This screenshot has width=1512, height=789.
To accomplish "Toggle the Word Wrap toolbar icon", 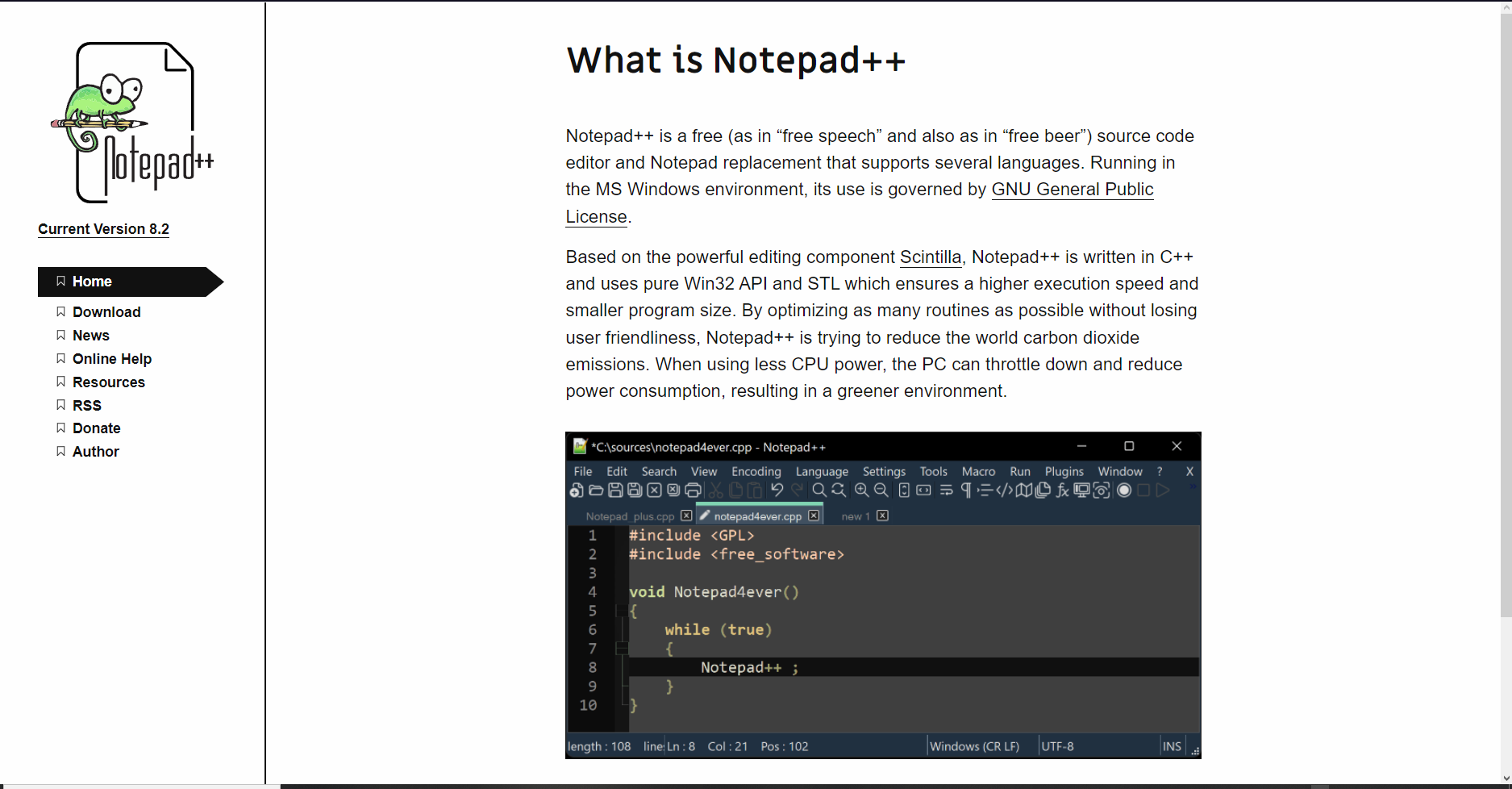I will (947, 491).
